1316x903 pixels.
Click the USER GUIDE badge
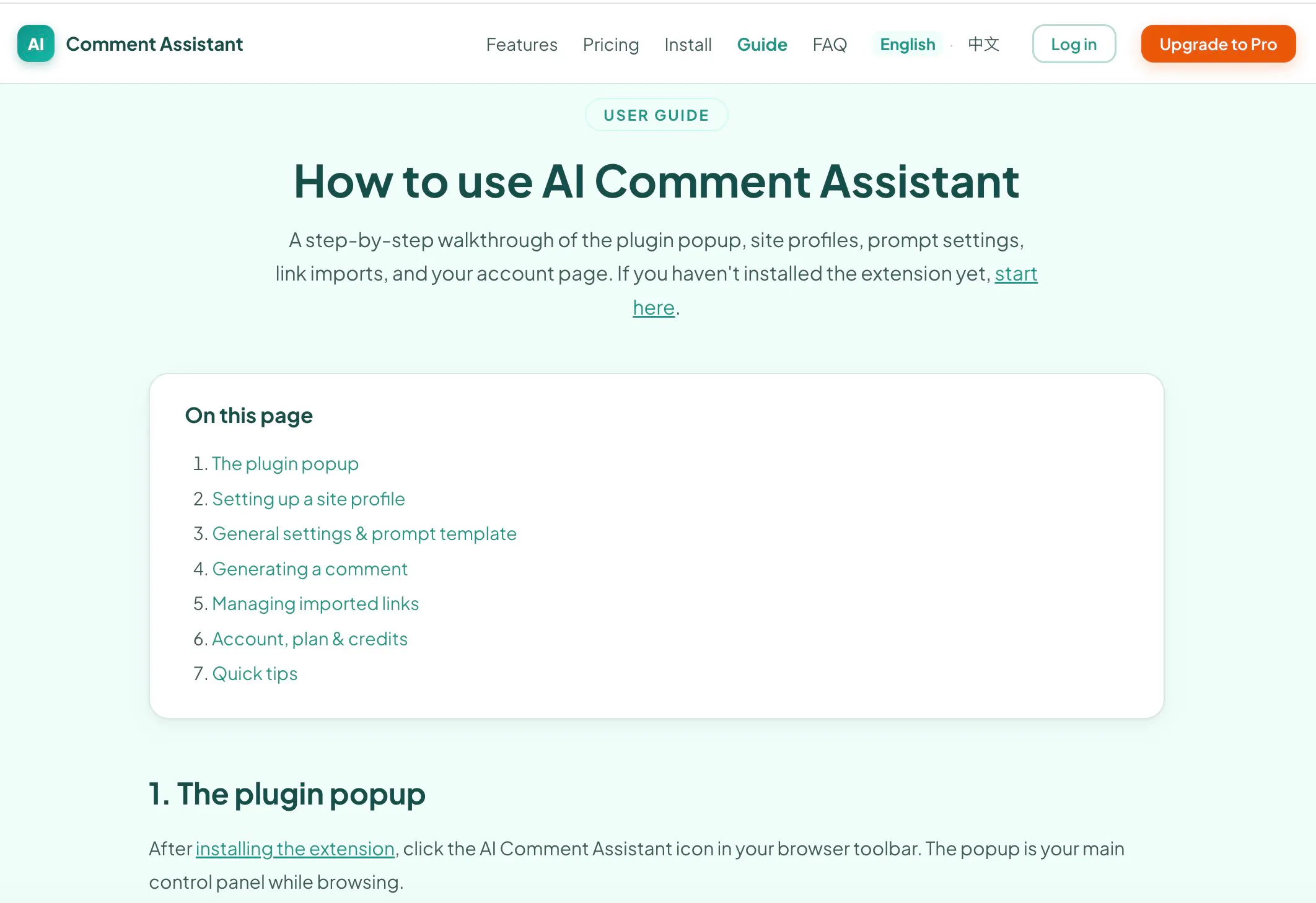[x=656, y=115]
